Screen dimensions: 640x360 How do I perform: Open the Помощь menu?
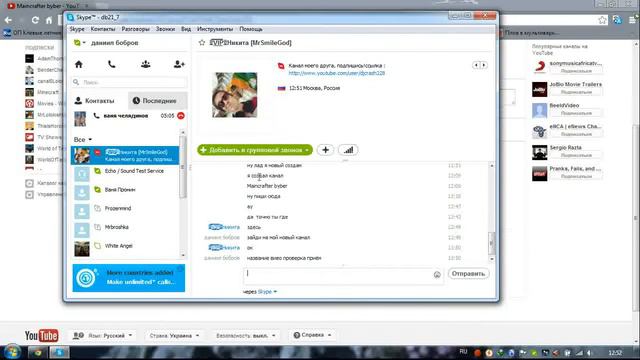251,29
